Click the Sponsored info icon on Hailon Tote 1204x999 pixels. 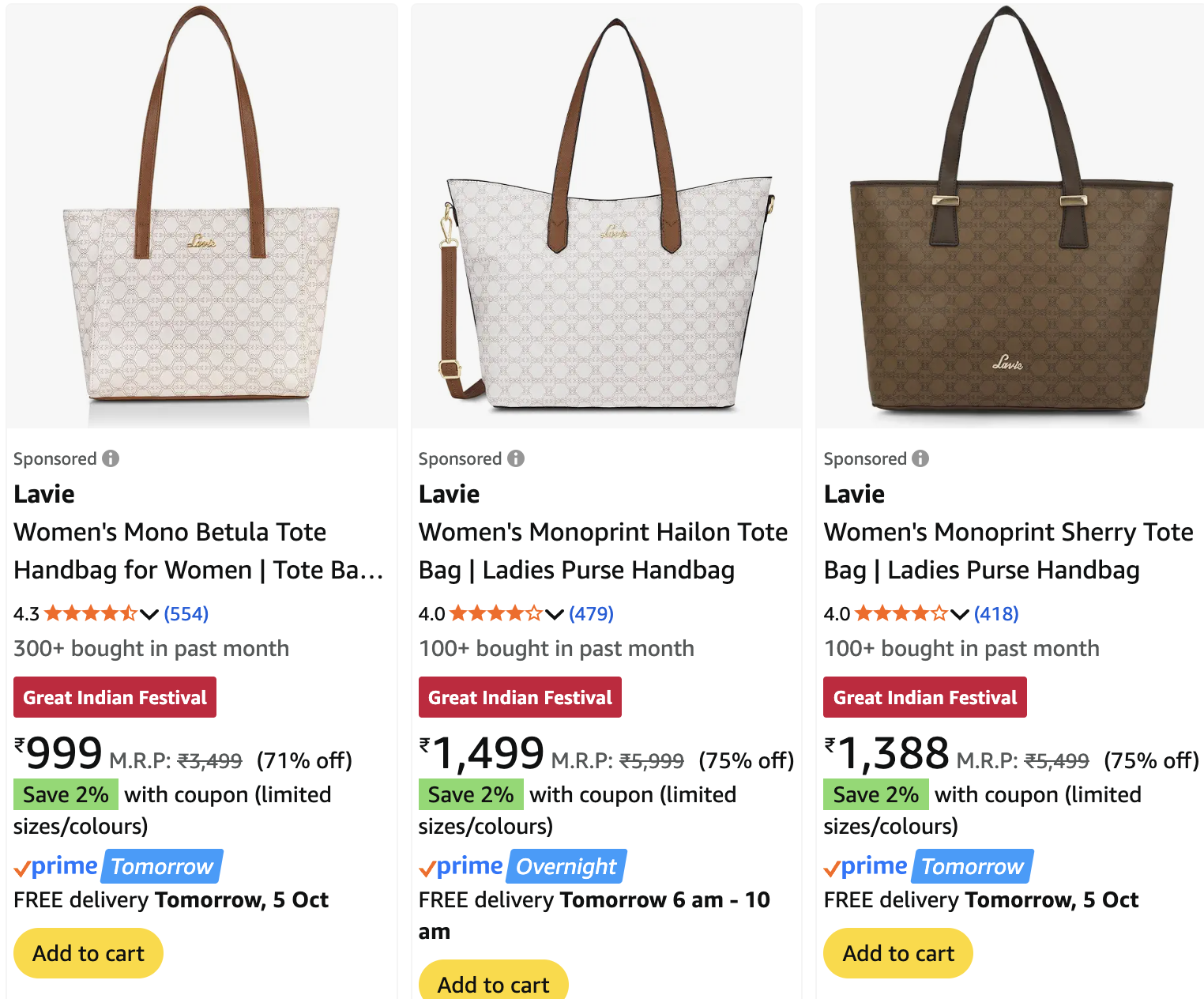pos(516,458)
